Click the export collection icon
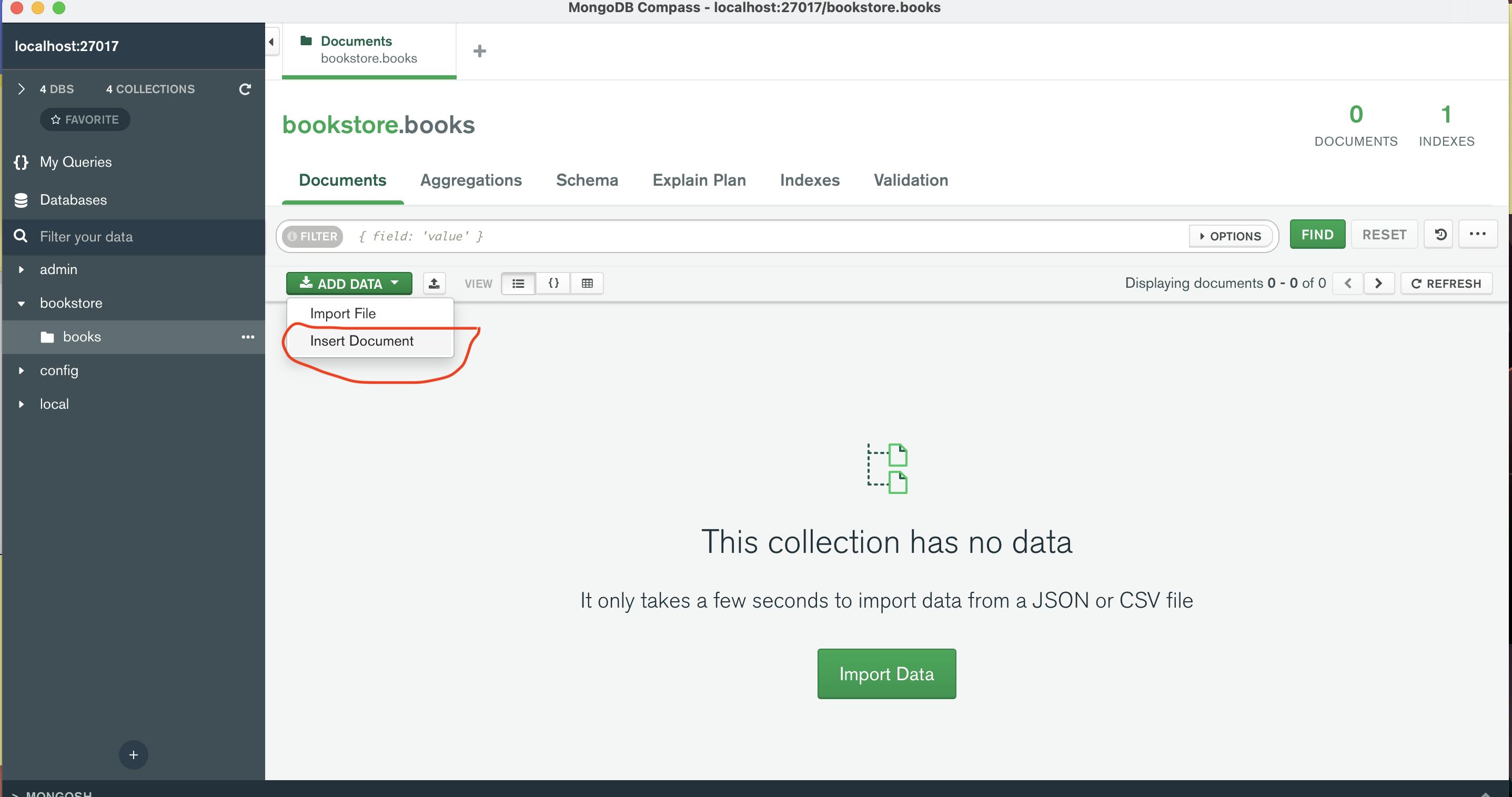This screenshot has width=1512, height=797. click(434, 283)
